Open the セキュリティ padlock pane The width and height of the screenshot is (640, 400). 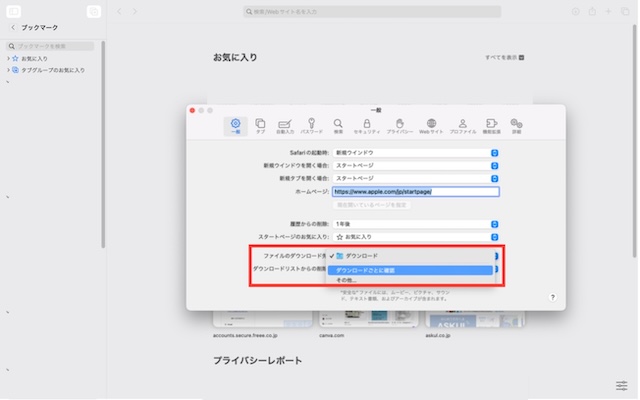pyautogui.click(x=367, y=126)
